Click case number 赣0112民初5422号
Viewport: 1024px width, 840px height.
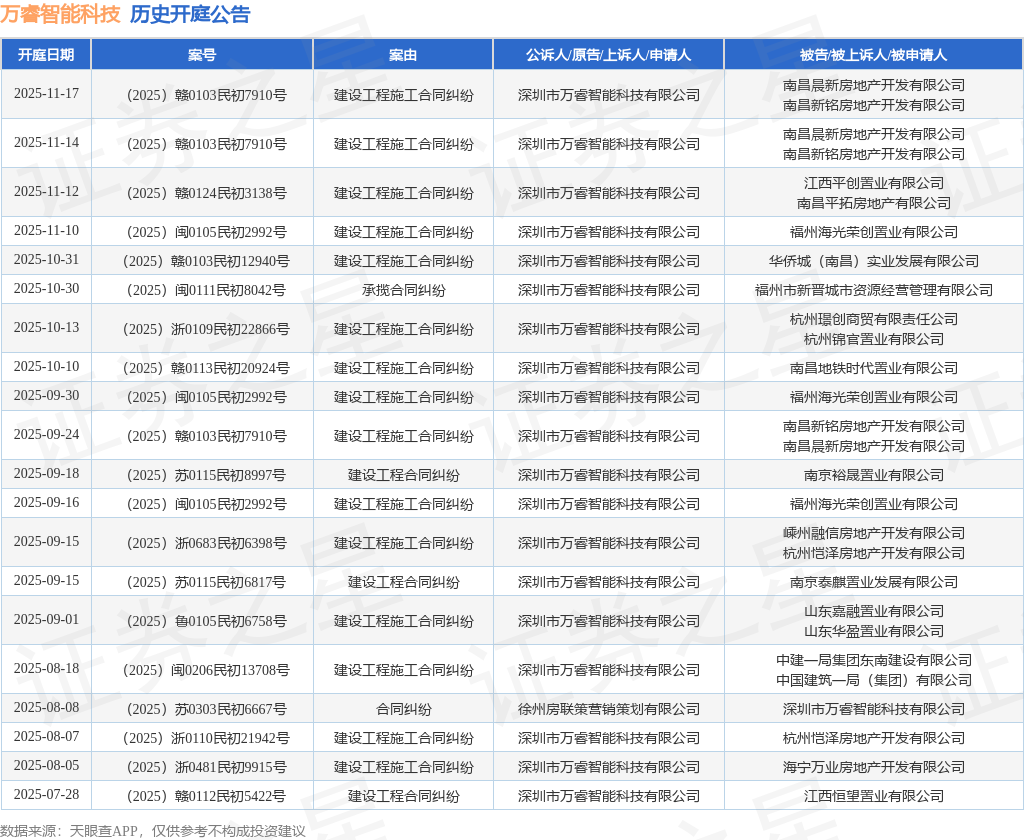(206, 796)
